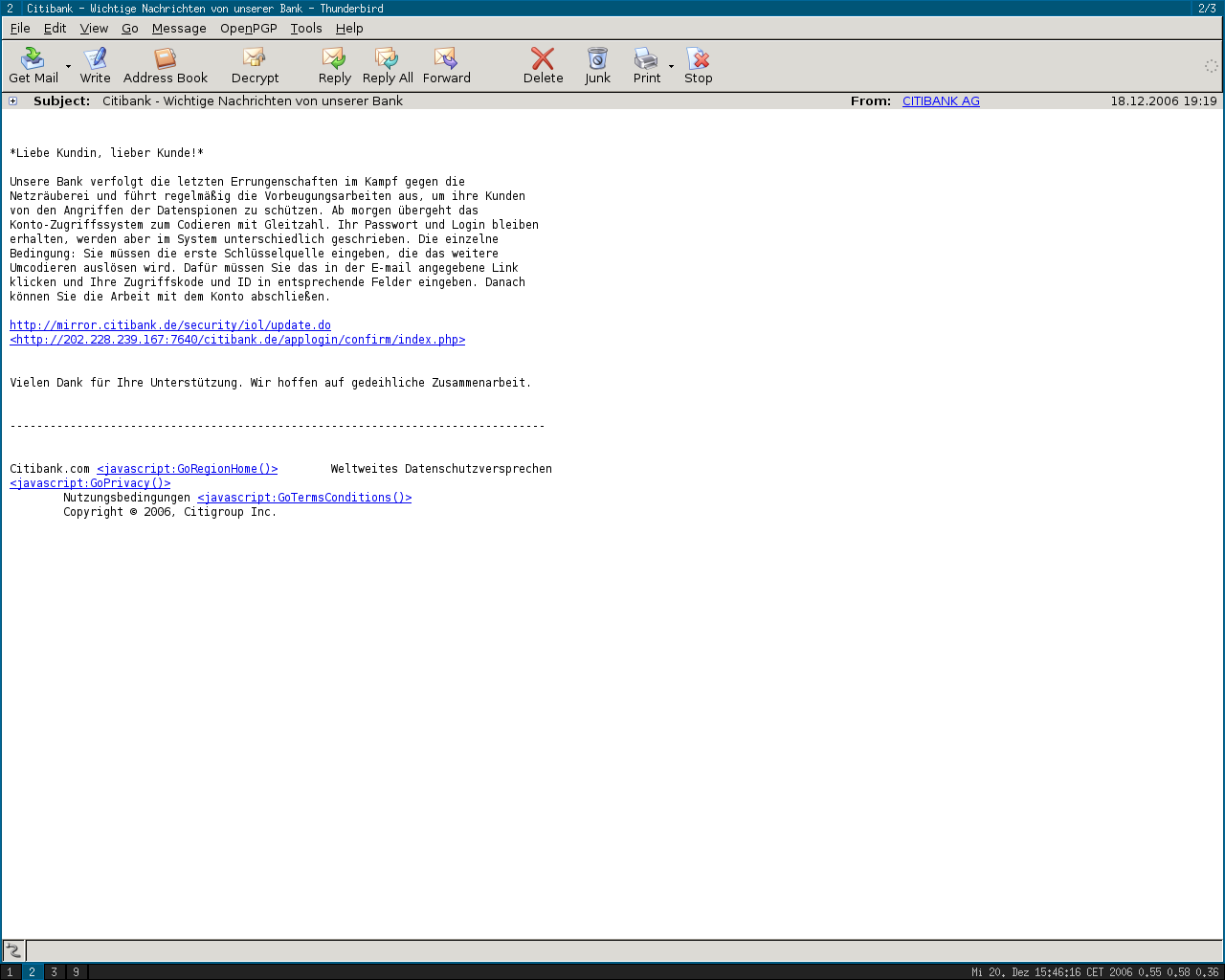The width and height of the screenshot is (1225, 980).
Task: Open the Get Mail dropdown arrow
Action: pyautogui.click(x=68, y=66)
